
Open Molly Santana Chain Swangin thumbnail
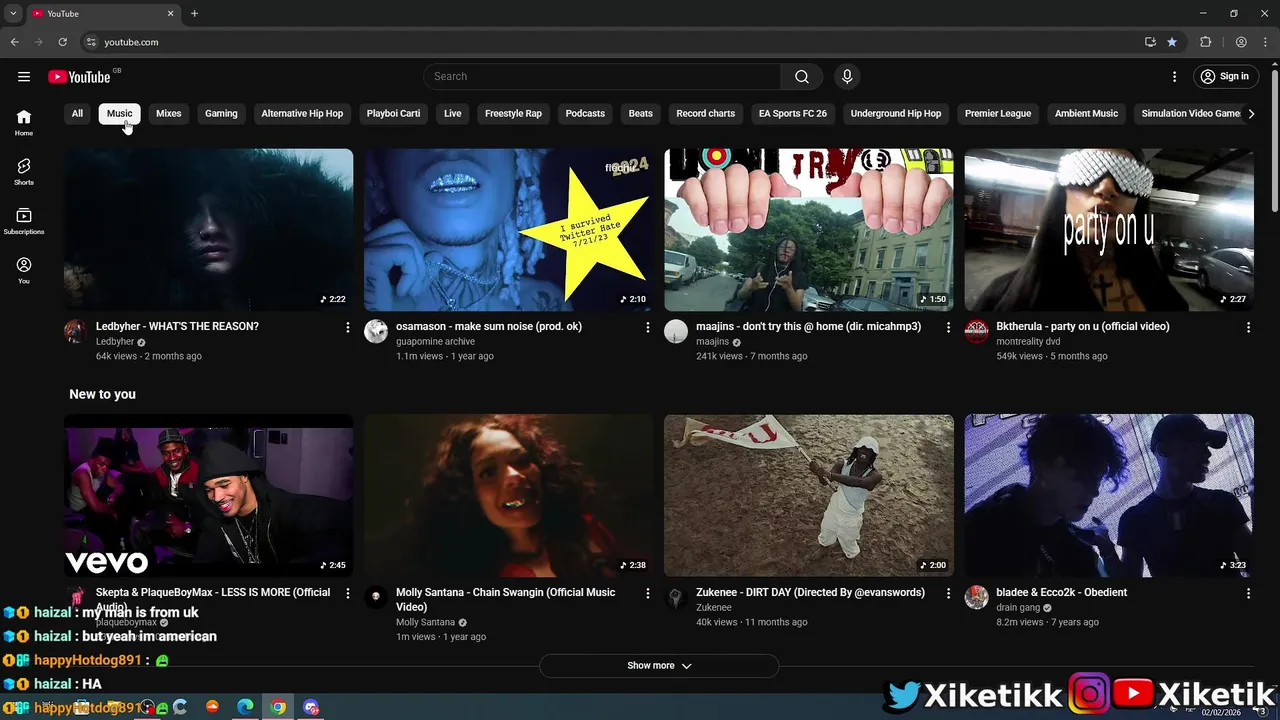[x=508, y=495]
